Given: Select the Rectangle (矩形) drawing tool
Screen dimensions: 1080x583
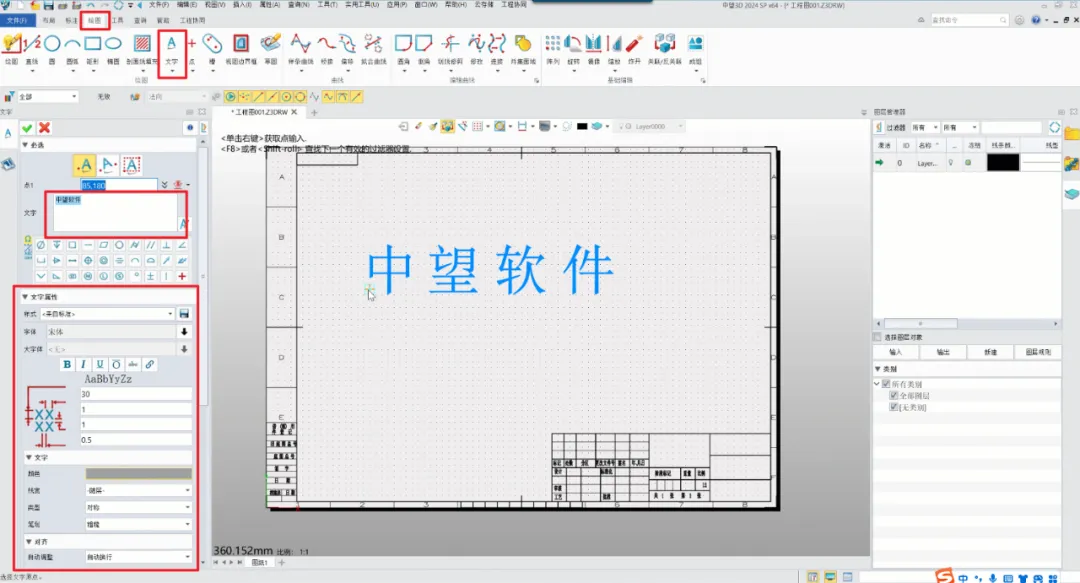Looking at the screenshot, I should (94, 45).
